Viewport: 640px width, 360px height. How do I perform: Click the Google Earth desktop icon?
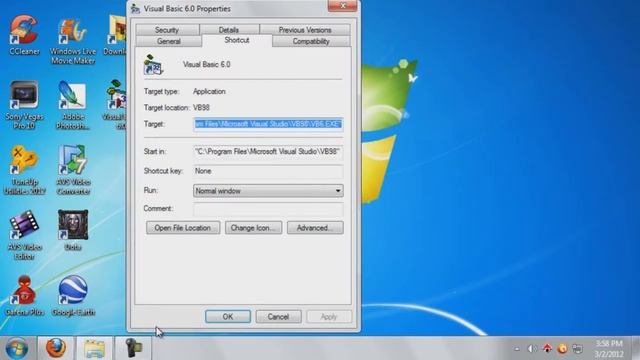[x=73, y=296]
